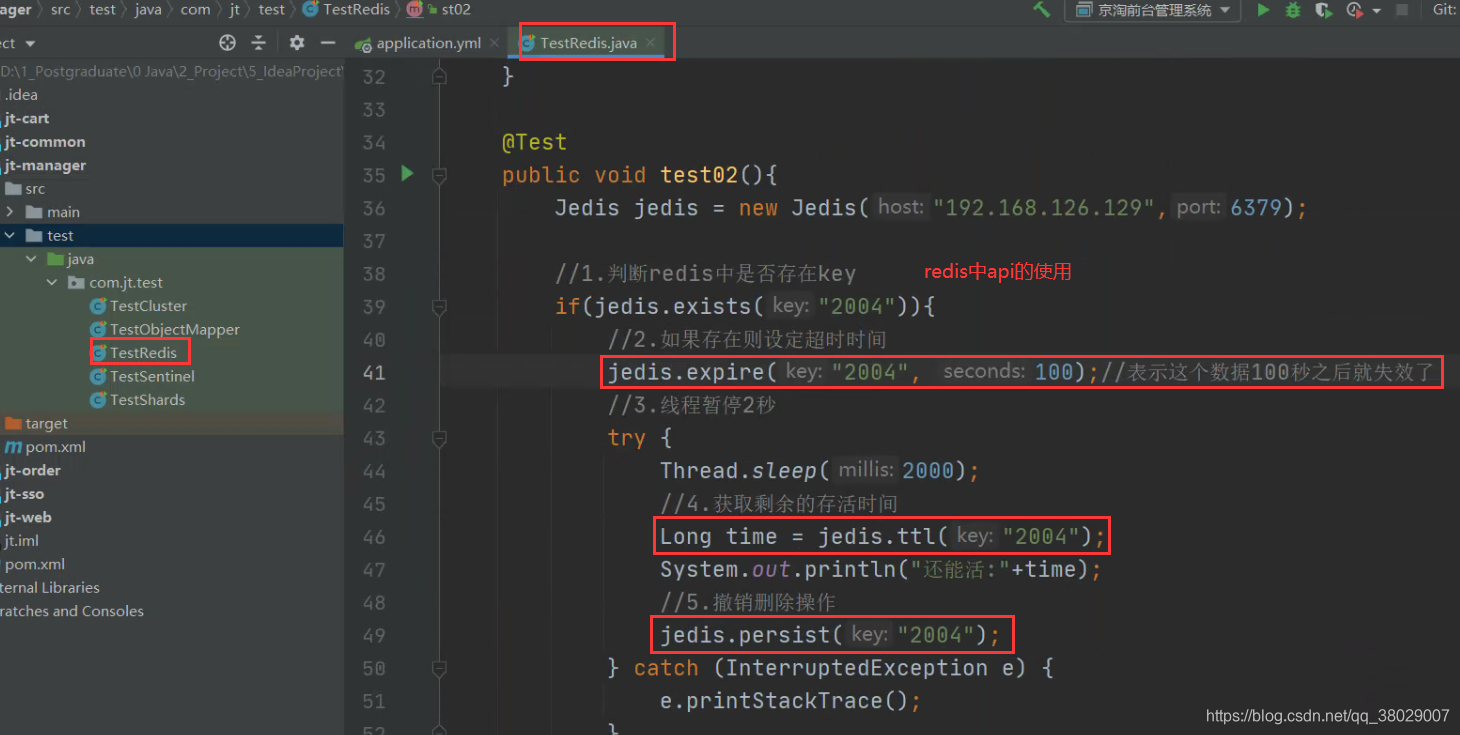This screenshot has width=1460, height=735.
Task: Run the selected configuration with green play
Action: (1264, 10)
